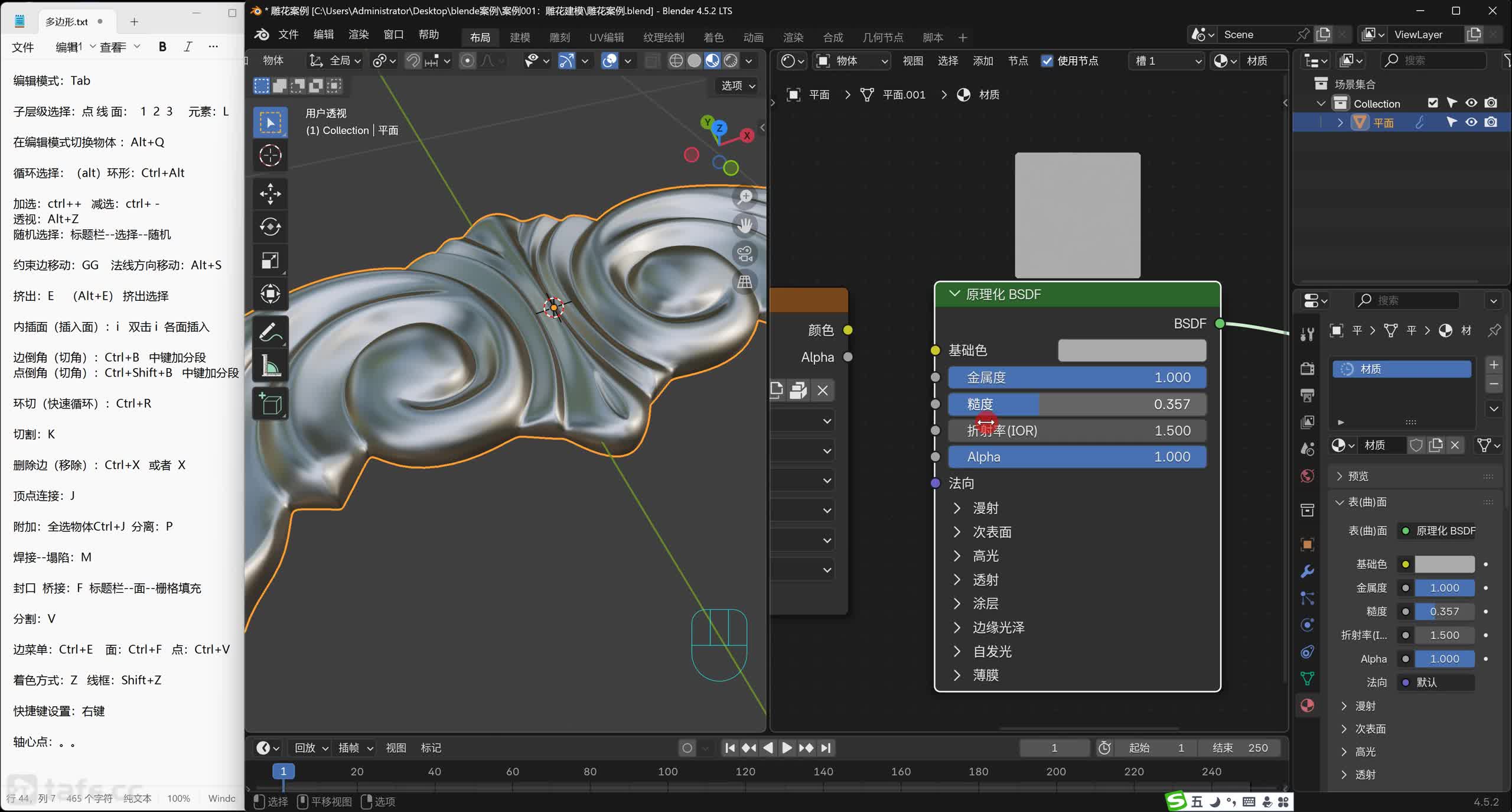Click the 添加 menu in node editor
Screen dimensions: 1512x812
(983, 61)
